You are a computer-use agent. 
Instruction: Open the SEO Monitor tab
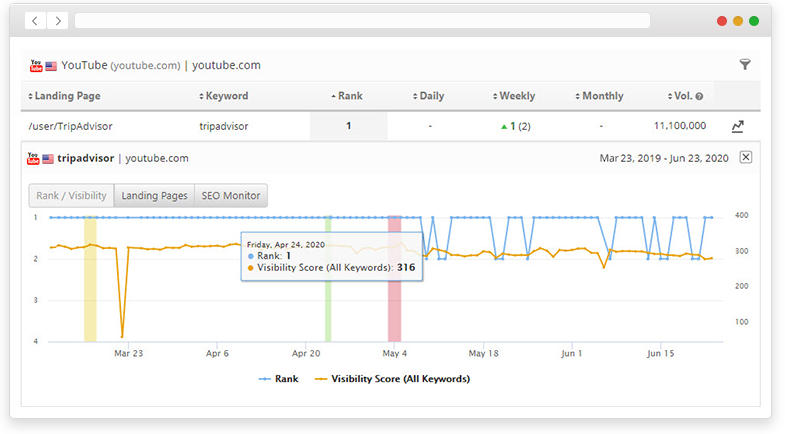point(231,196)
